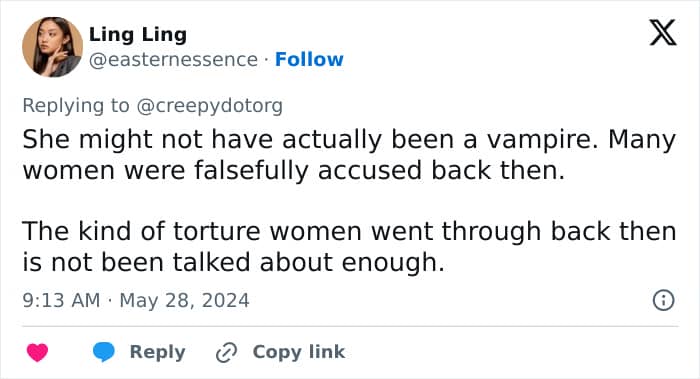Click the chain link icon
Viewport: 700px width, 379px height.
(226, 353)
